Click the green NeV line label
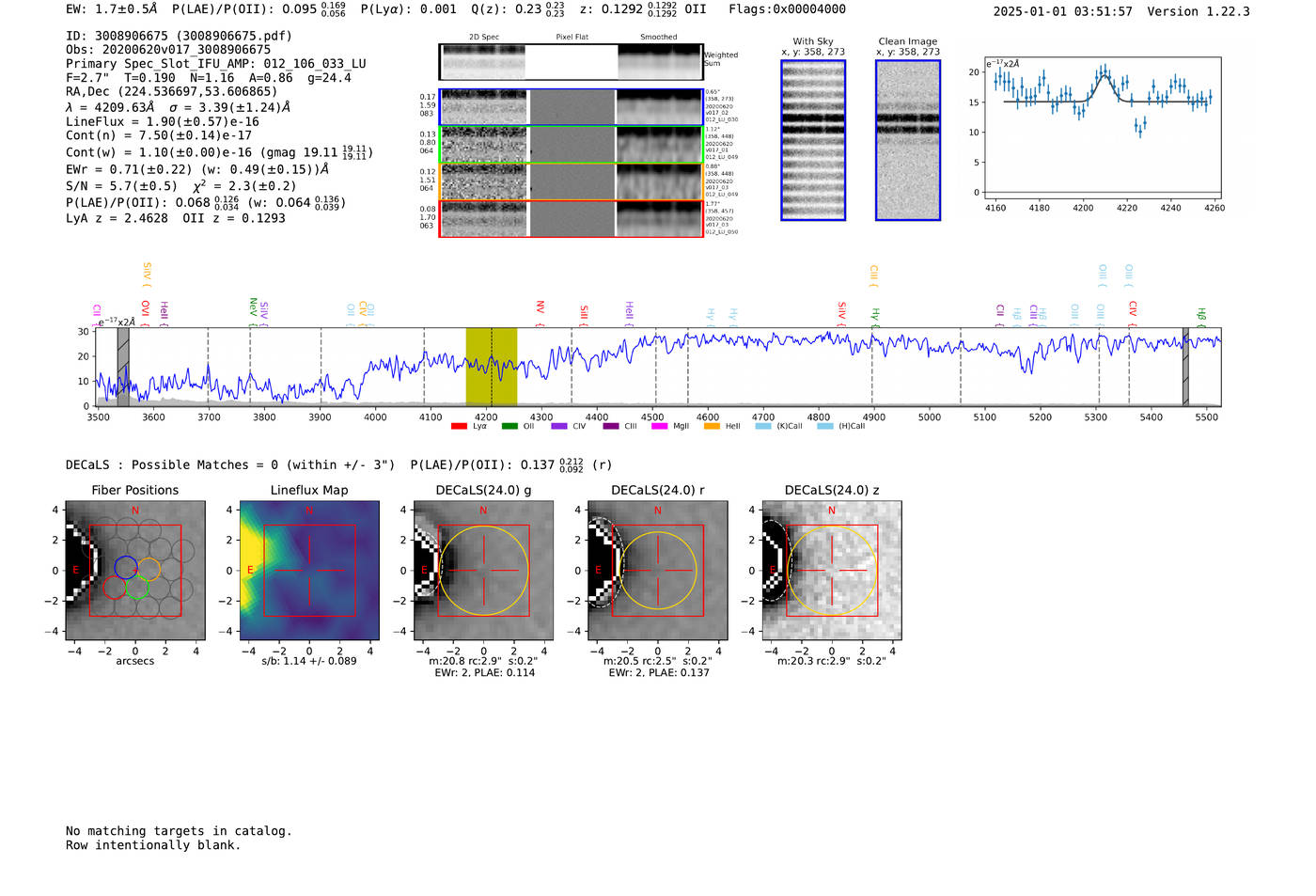 coord(253,312)
